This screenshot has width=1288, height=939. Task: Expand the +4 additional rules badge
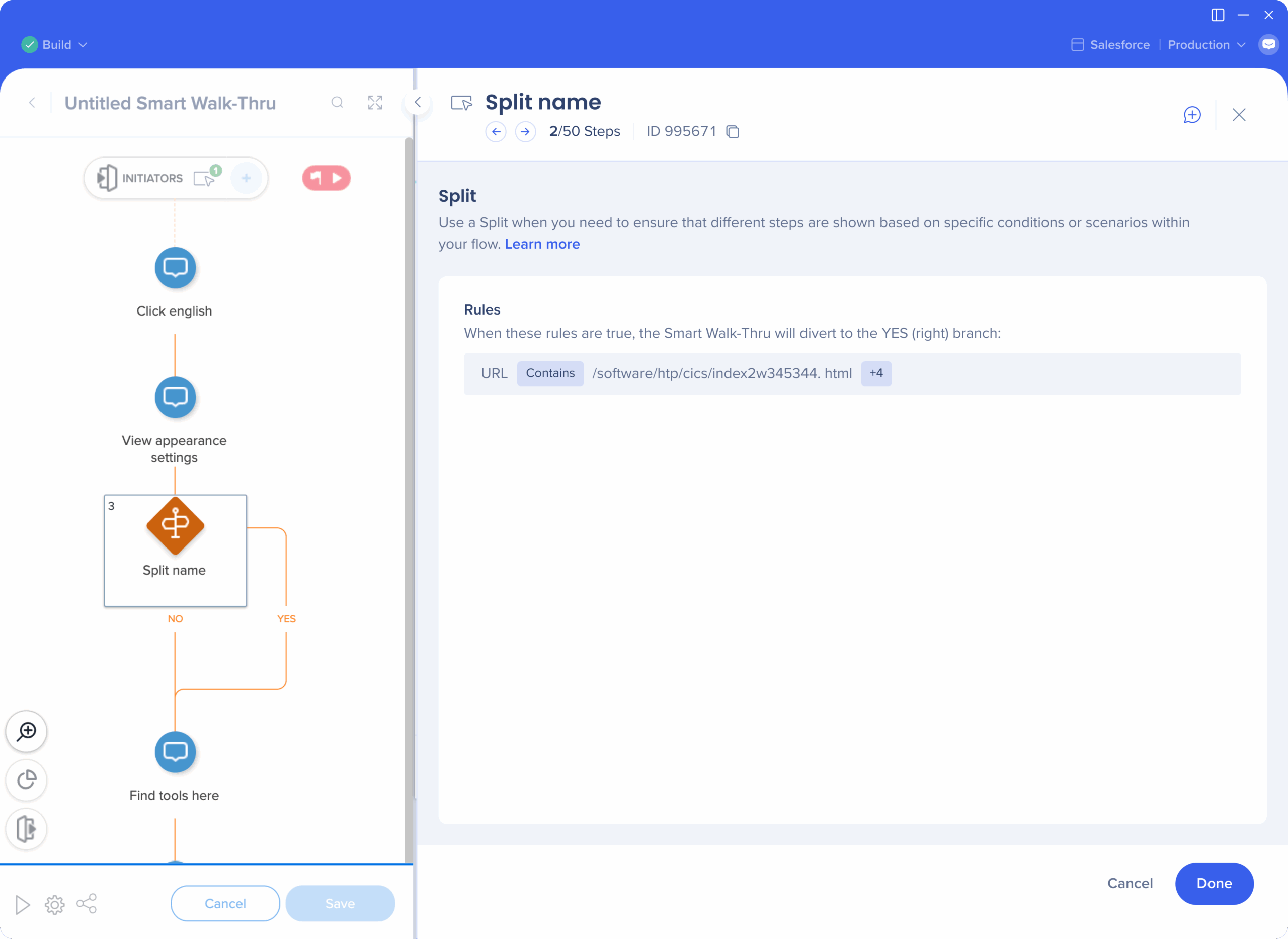tap(876, 373)
